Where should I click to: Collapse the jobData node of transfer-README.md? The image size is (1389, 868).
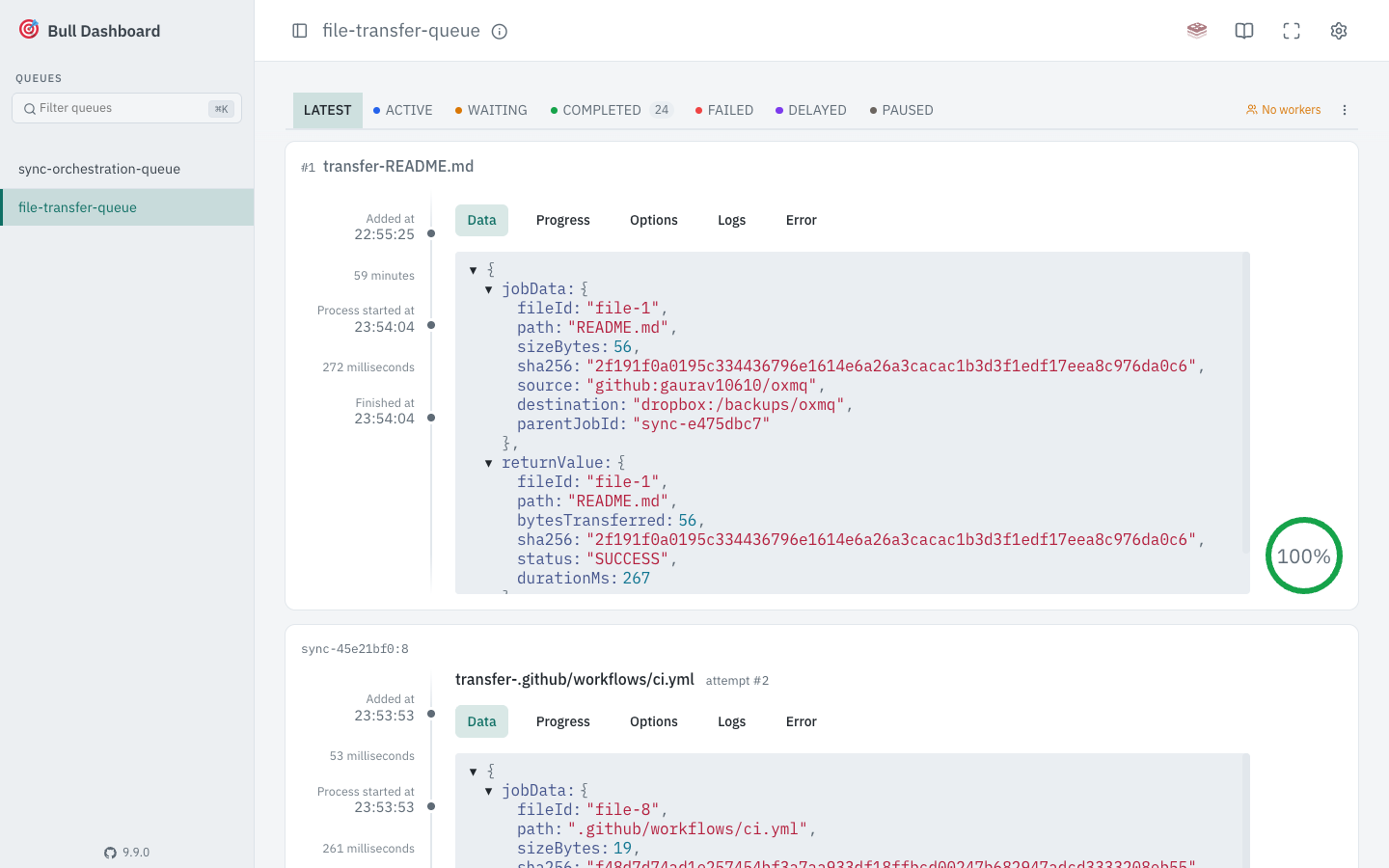pyautogui.click(x=489, y=289)
